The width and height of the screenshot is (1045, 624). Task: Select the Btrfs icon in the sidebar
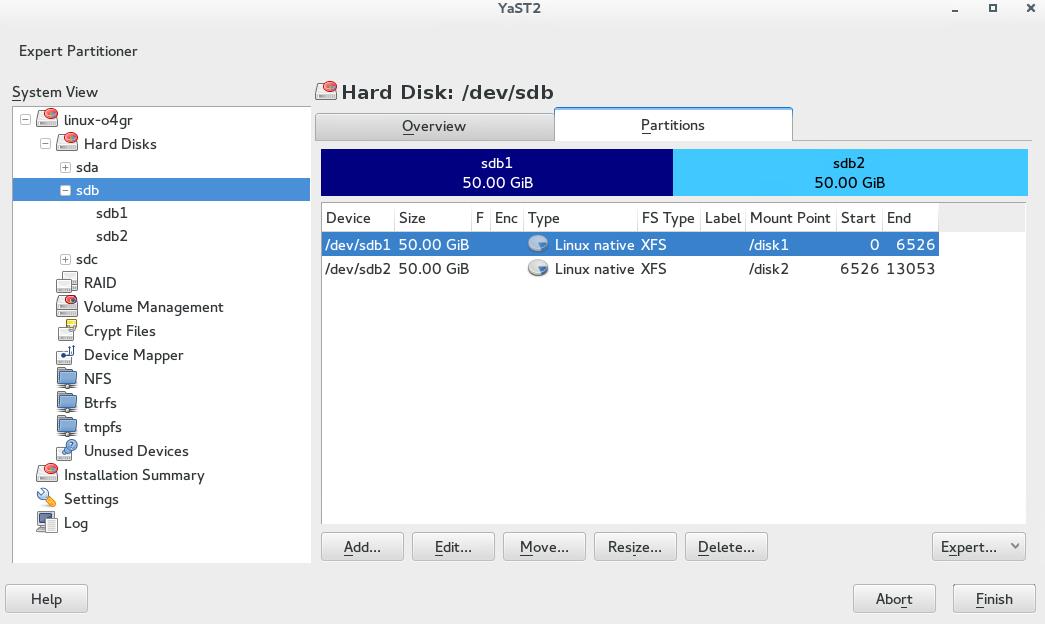(x=66, y=403)
